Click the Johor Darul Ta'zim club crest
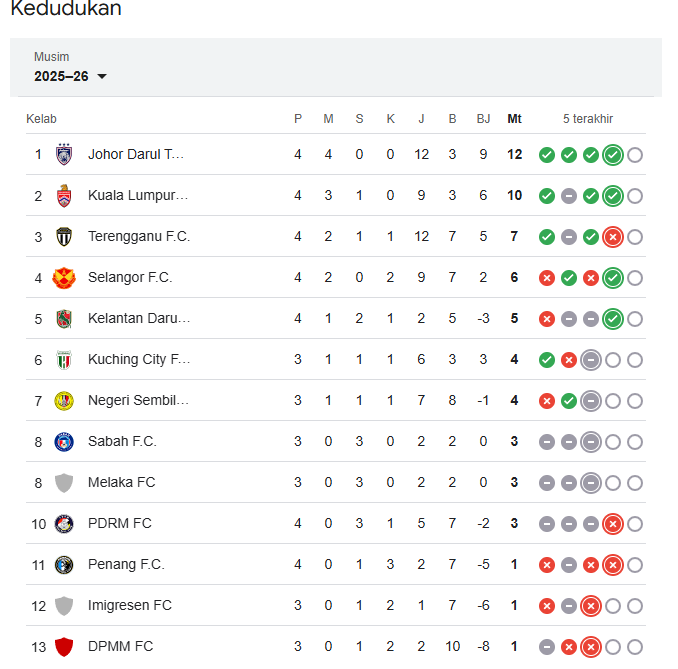This screenshot has width=678, height=669. pyautogui.click(x=64, y=154)
